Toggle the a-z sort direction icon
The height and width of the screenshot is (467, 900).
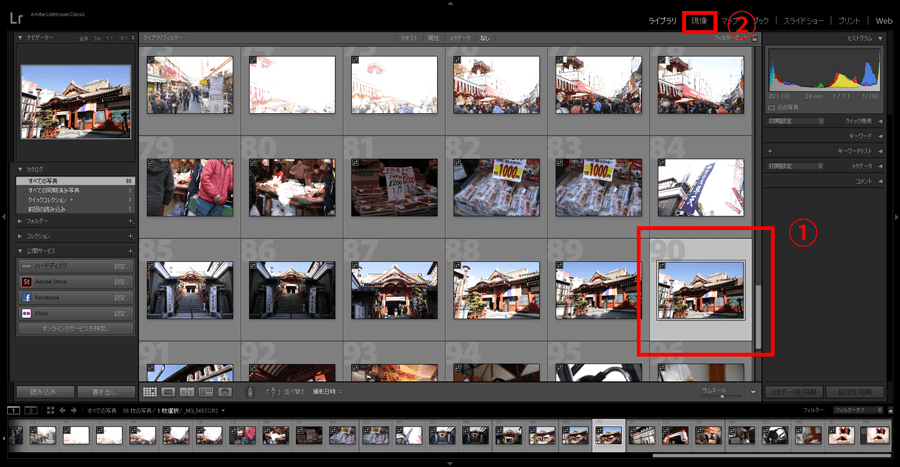pyautogui.click(x=273, y=392)
